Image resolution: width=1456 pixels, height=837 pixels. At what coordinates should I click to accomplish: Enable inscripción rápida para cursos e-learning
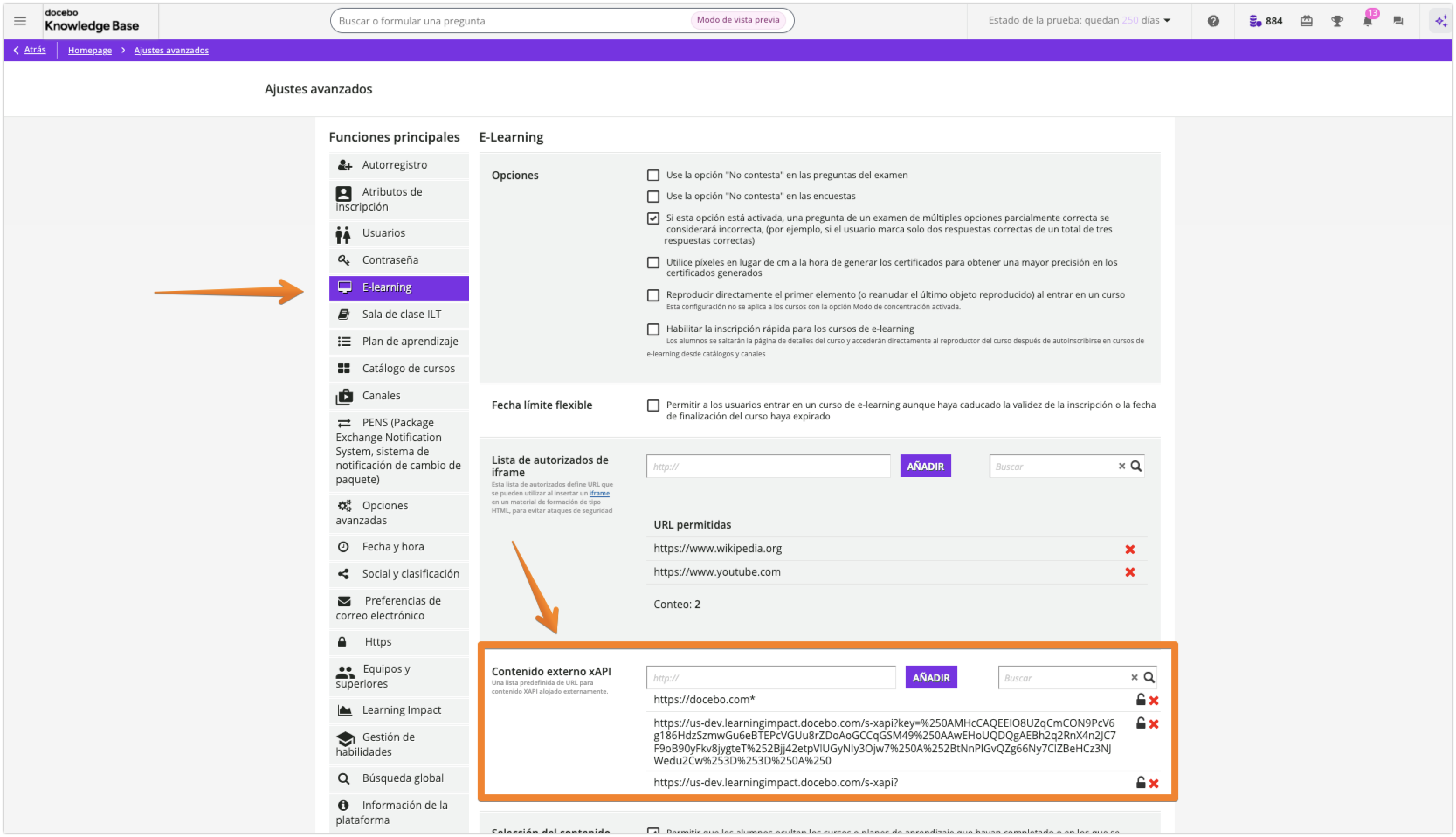(653, 329)
